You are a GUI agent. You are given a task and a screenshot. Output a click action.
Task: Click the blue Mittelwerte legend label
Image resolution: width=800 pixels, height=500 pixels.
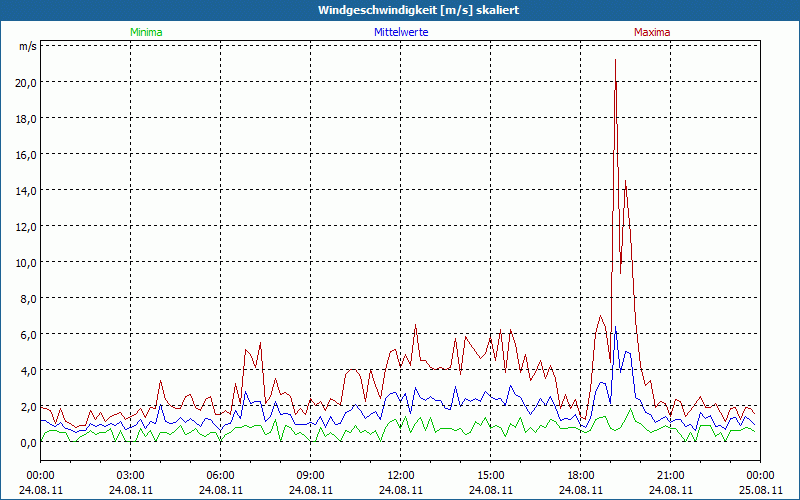click(401, 32)
